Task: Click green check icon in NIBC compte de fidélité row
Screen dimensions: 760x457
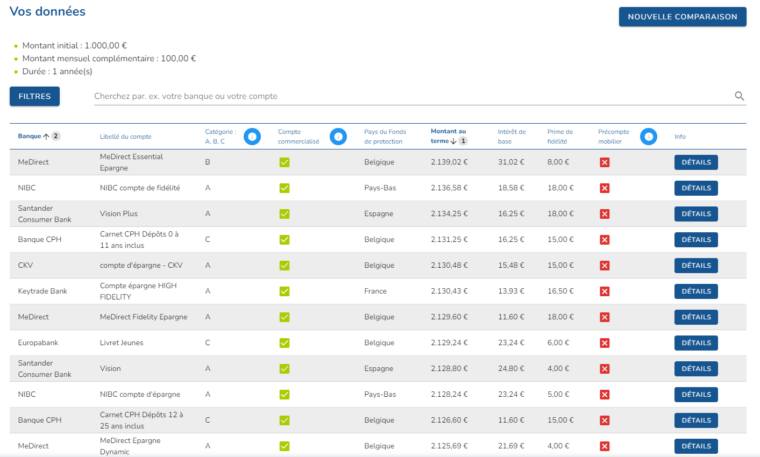Action: pos(284,188)
